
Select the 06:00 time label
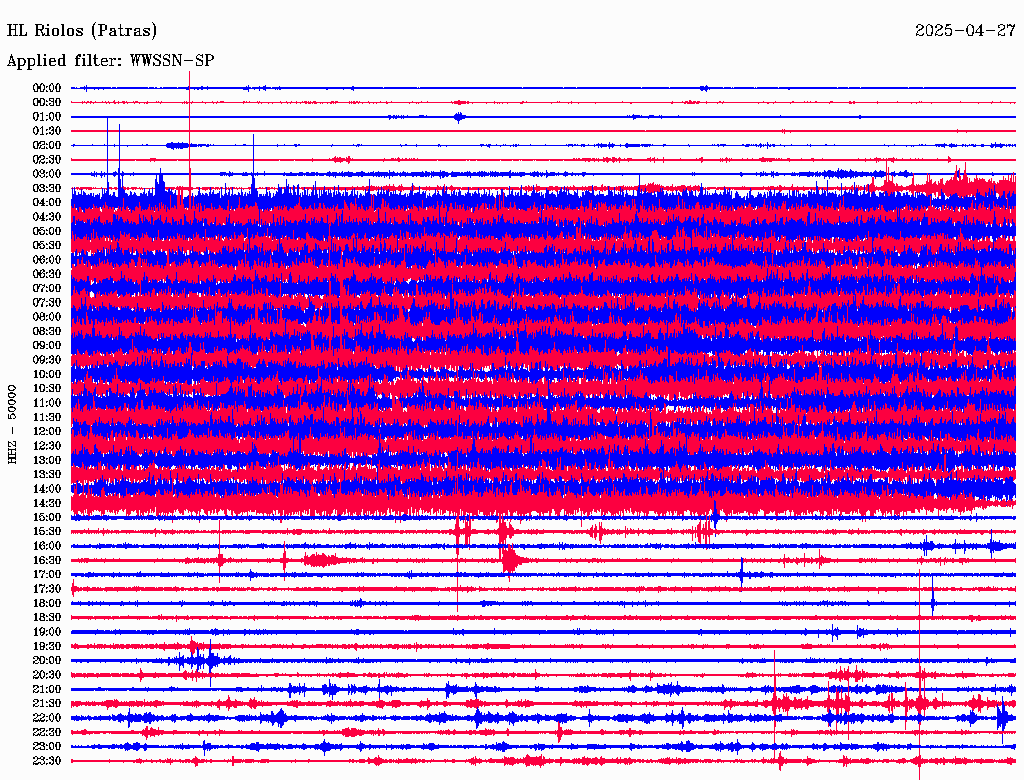pos(47,260)
